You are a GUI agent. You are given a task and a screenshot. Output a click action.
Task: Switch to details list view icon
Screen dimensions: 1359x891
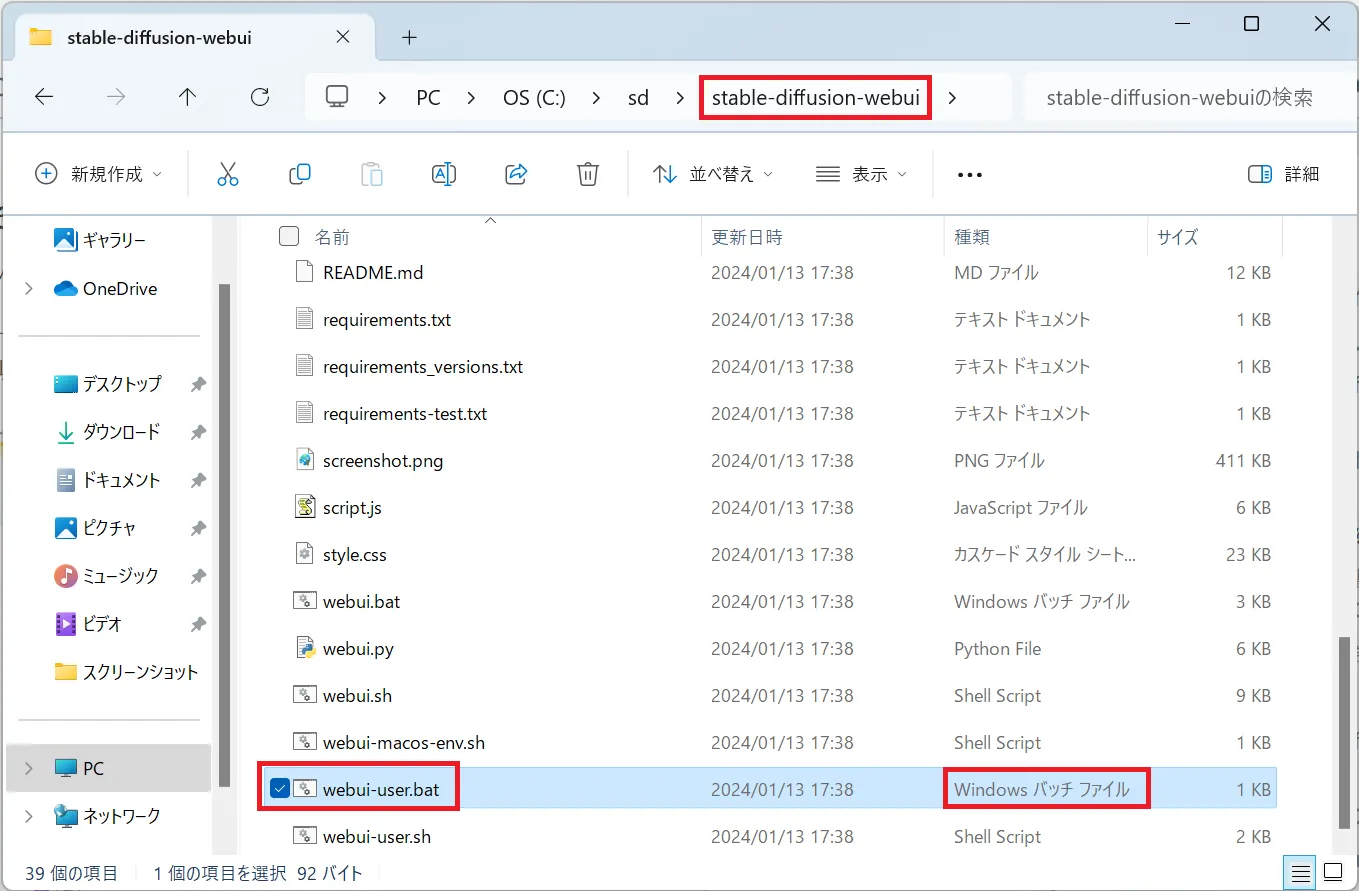click(1299, 871)
